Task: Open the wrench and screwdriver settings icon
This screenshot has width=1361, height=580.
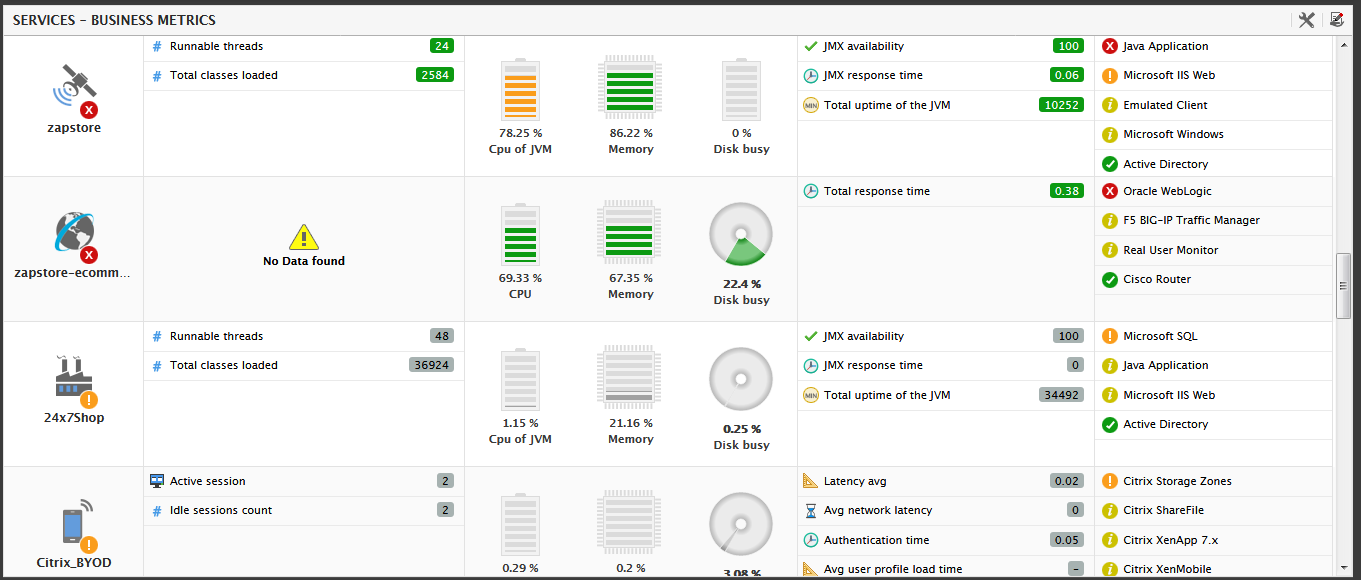Action: (1306, 20)
